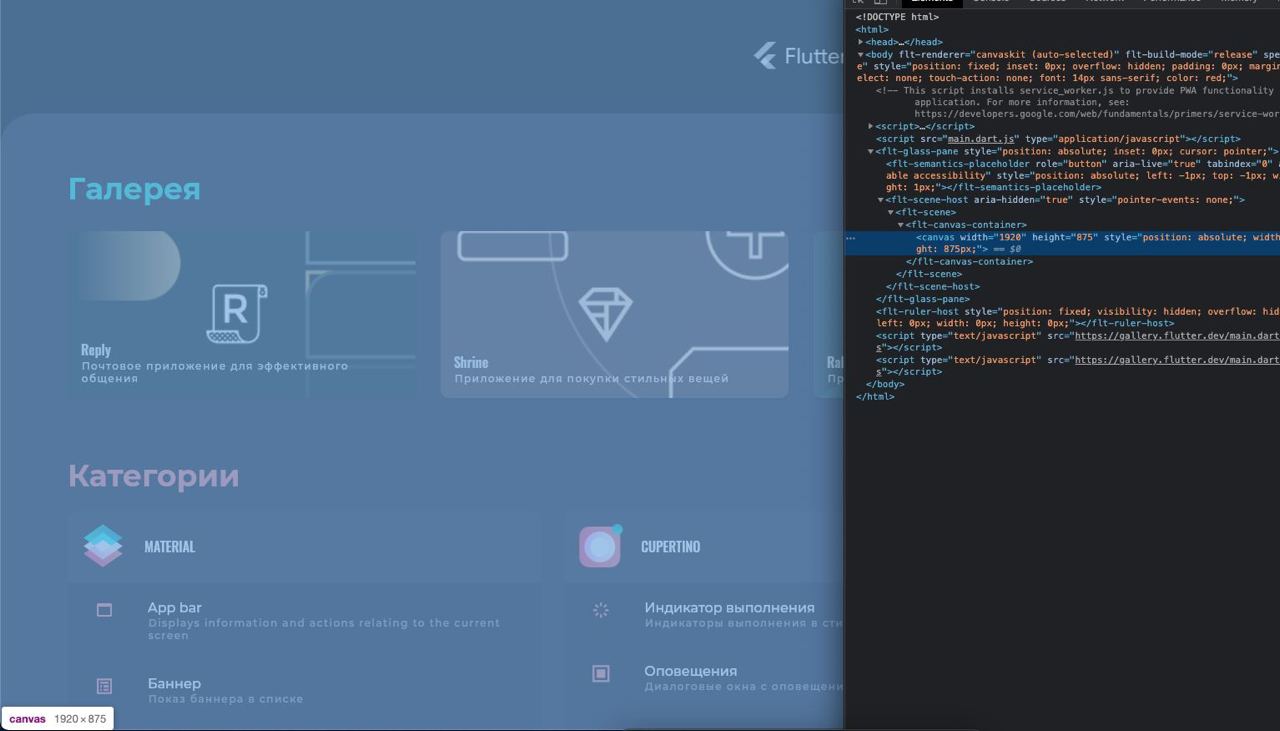Click the Баннер list icon
The image size is (1280, 731).
(104, 686)
